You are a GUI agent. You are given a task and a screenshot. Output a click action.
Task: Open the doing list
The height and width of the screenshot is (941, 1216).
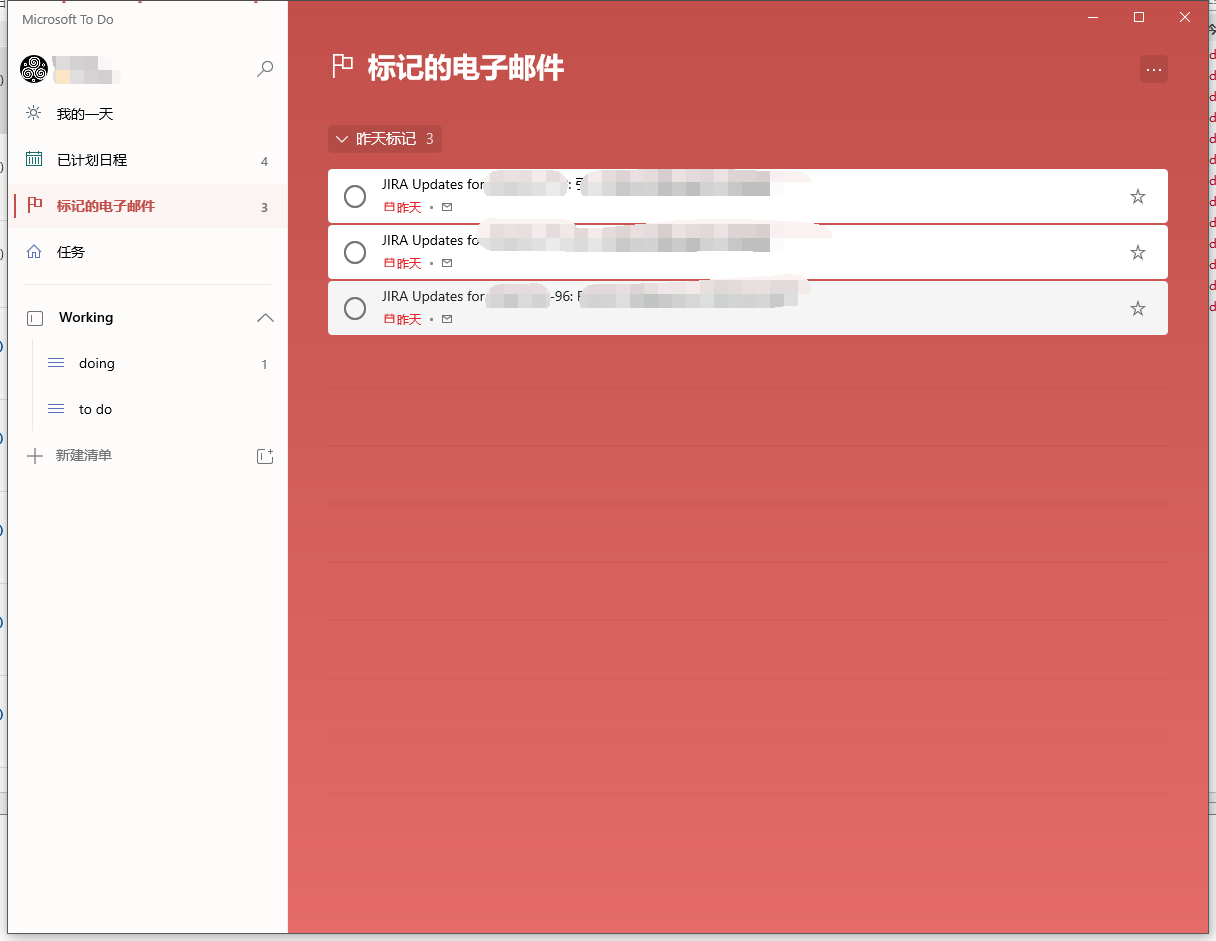(148, 364)
